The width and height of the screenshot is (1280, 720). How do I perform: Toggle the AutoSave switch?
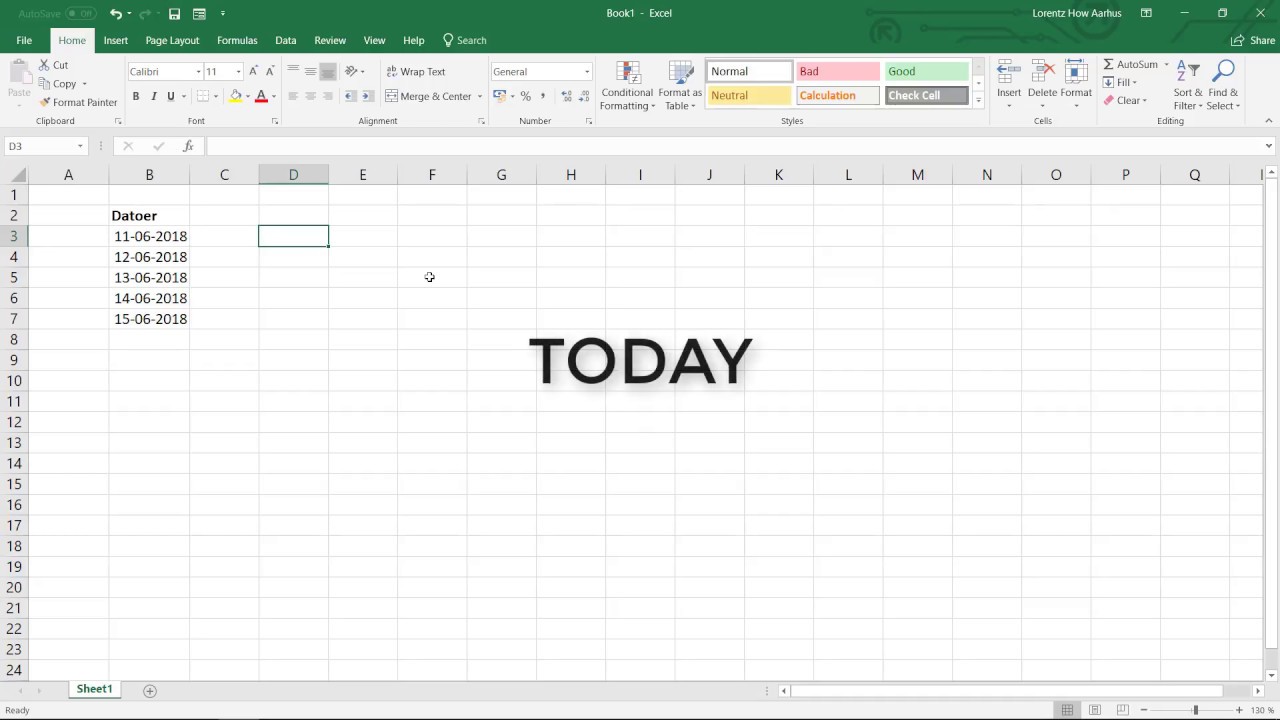pyautogui.click(x=81, y=14)
